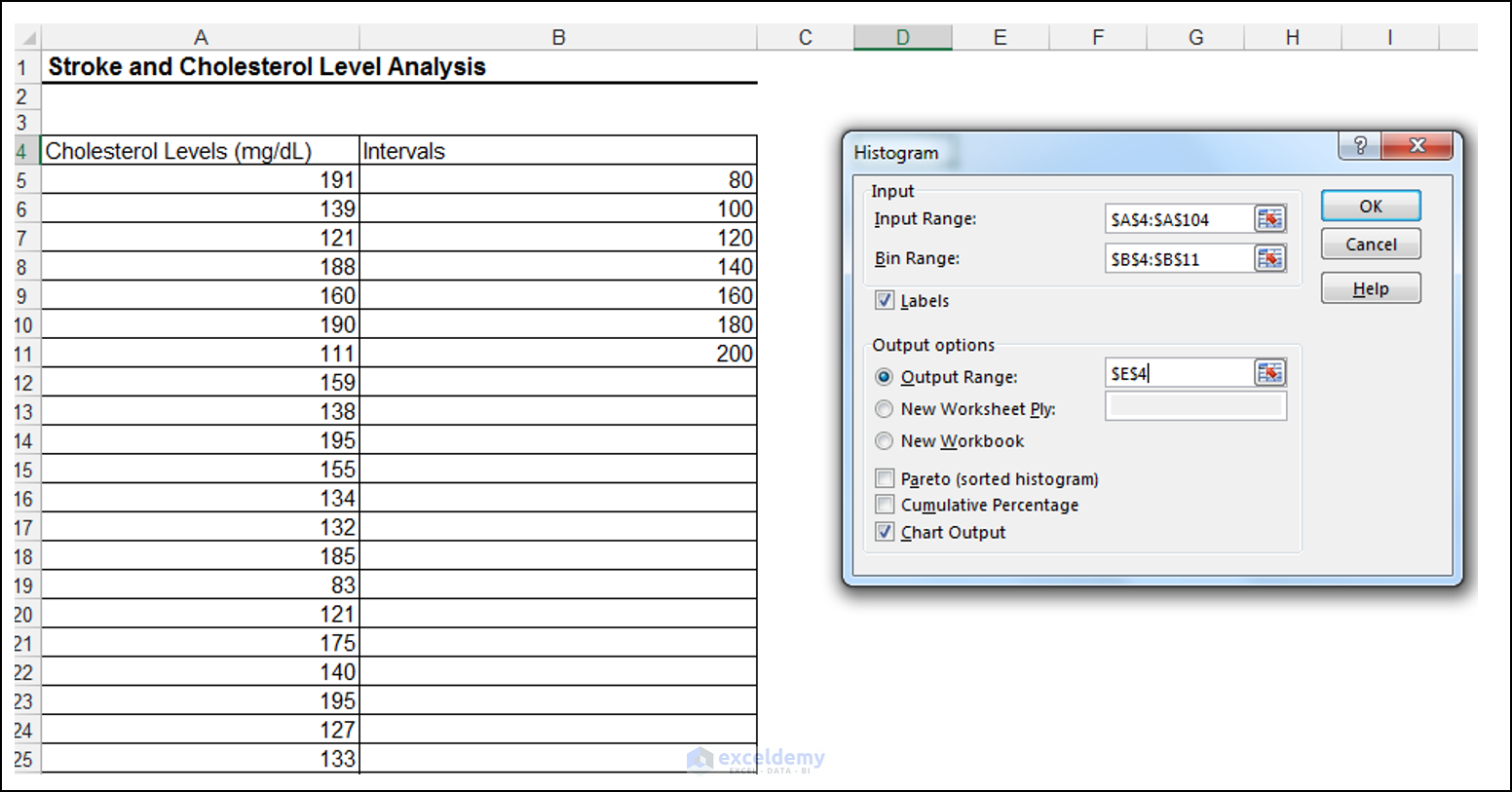This screenshot has height=792, width=1512.
Task: Click cell with value 188
Action: (x=201, y=267)
